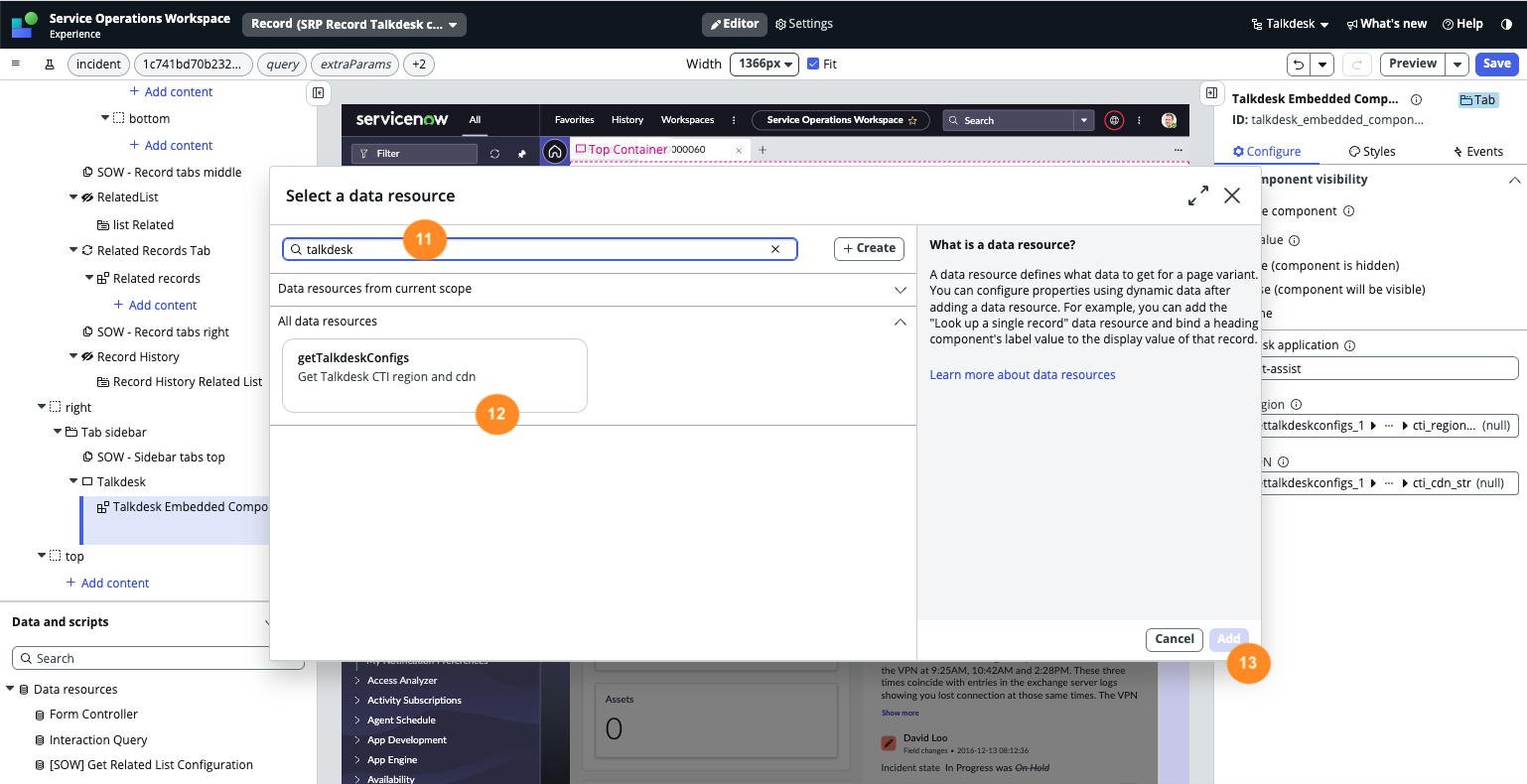Collapse the All data resources section

(901, 322)
